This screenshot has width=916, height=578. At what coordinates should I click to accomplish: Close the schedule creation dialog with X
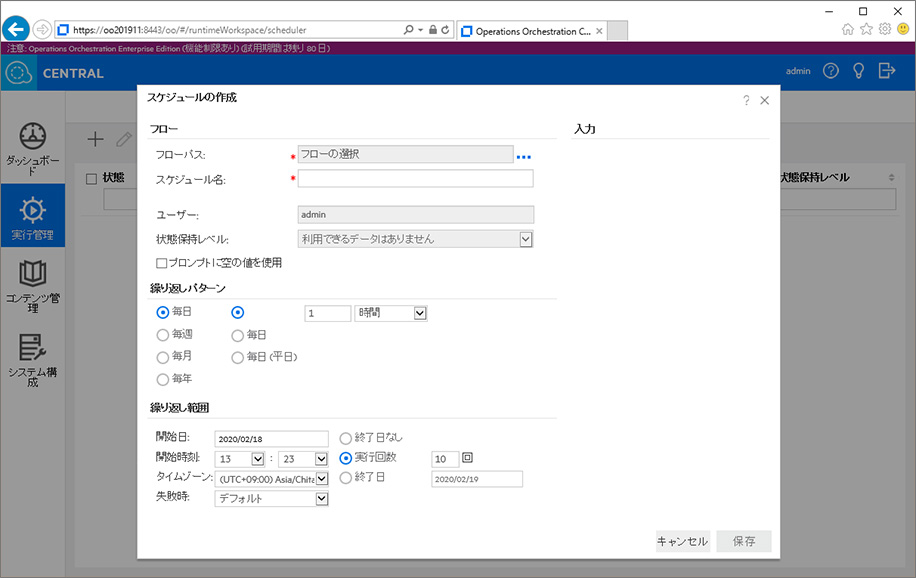pos(765,101)
